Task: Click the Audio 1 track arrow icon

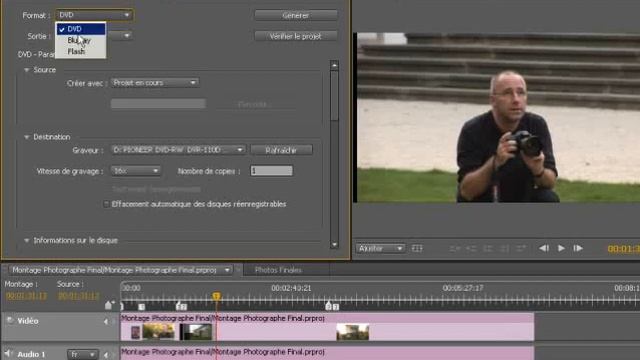Action: point(106,355)
